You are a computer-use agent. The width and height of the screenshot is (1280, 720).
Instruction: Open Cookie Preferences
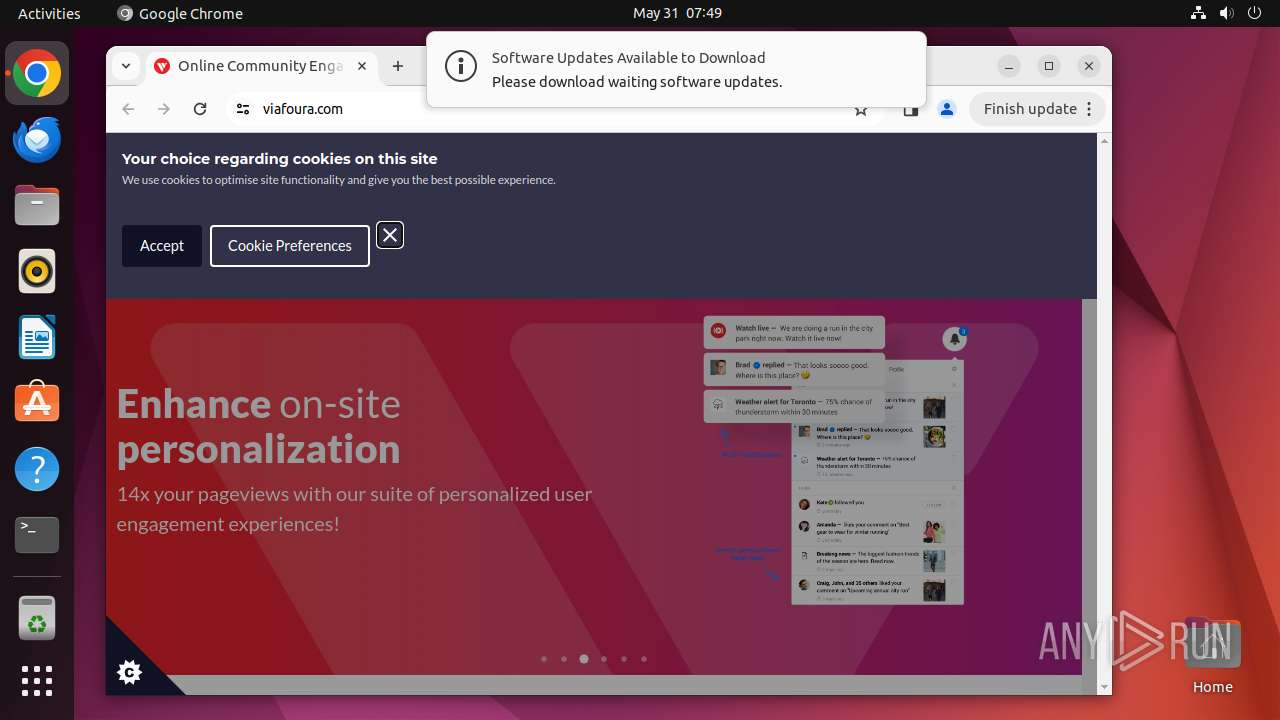coord(290,246)
